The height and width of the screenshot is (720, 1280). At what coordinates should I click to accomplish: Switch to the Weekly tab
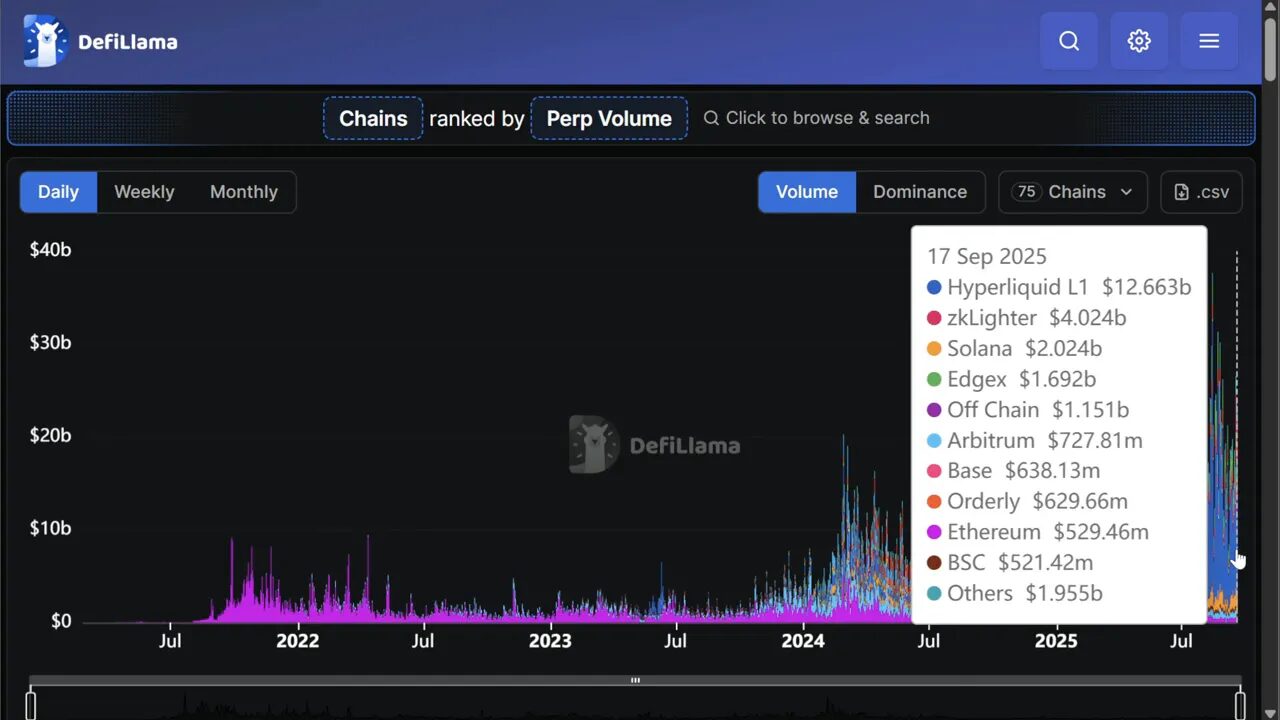pyautogui.click(x=144, y=191)
